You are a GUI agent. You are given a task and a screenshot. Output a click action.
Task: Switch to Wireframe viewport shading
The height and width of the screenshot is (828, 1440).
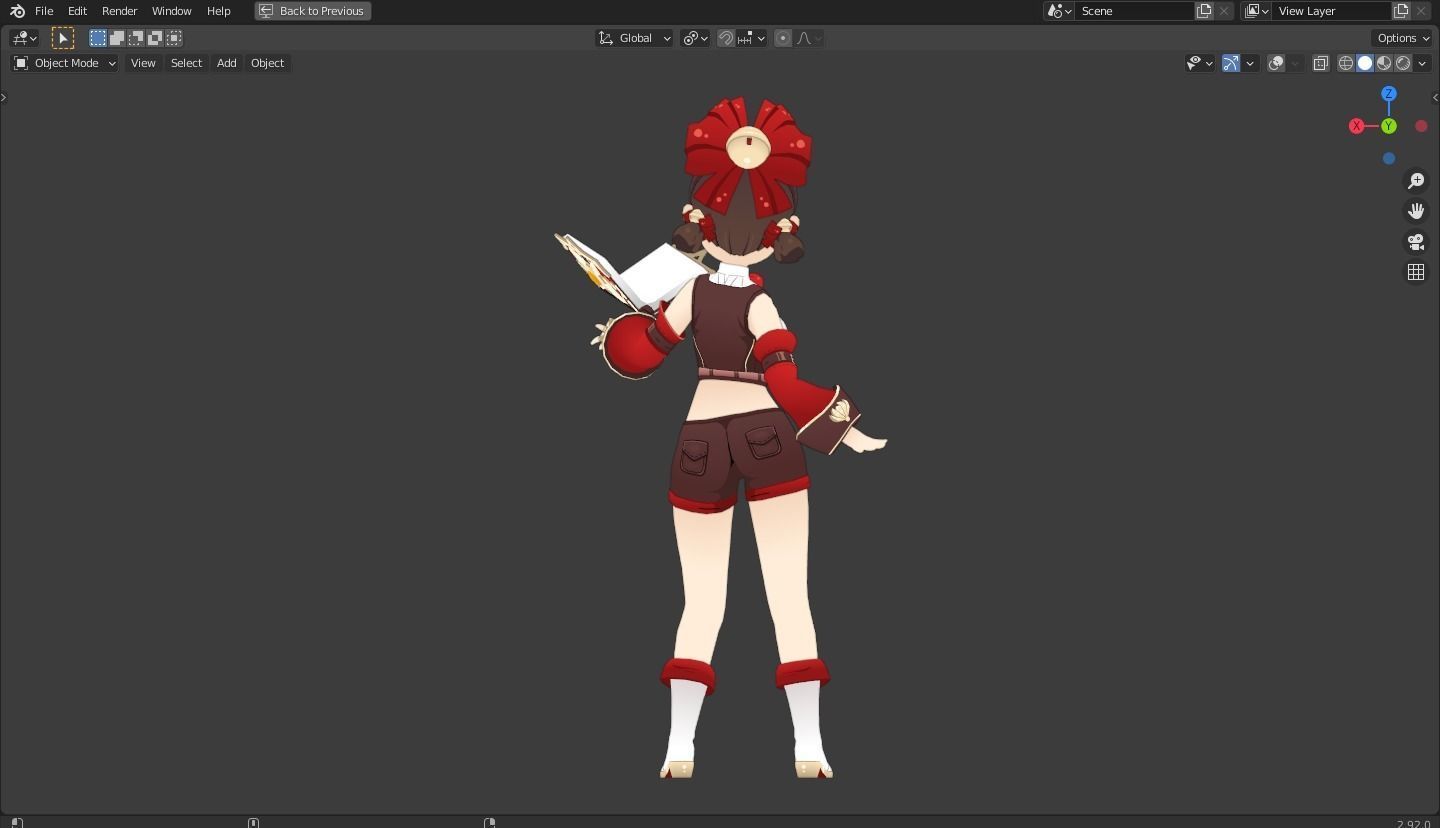pos(1346,63)
